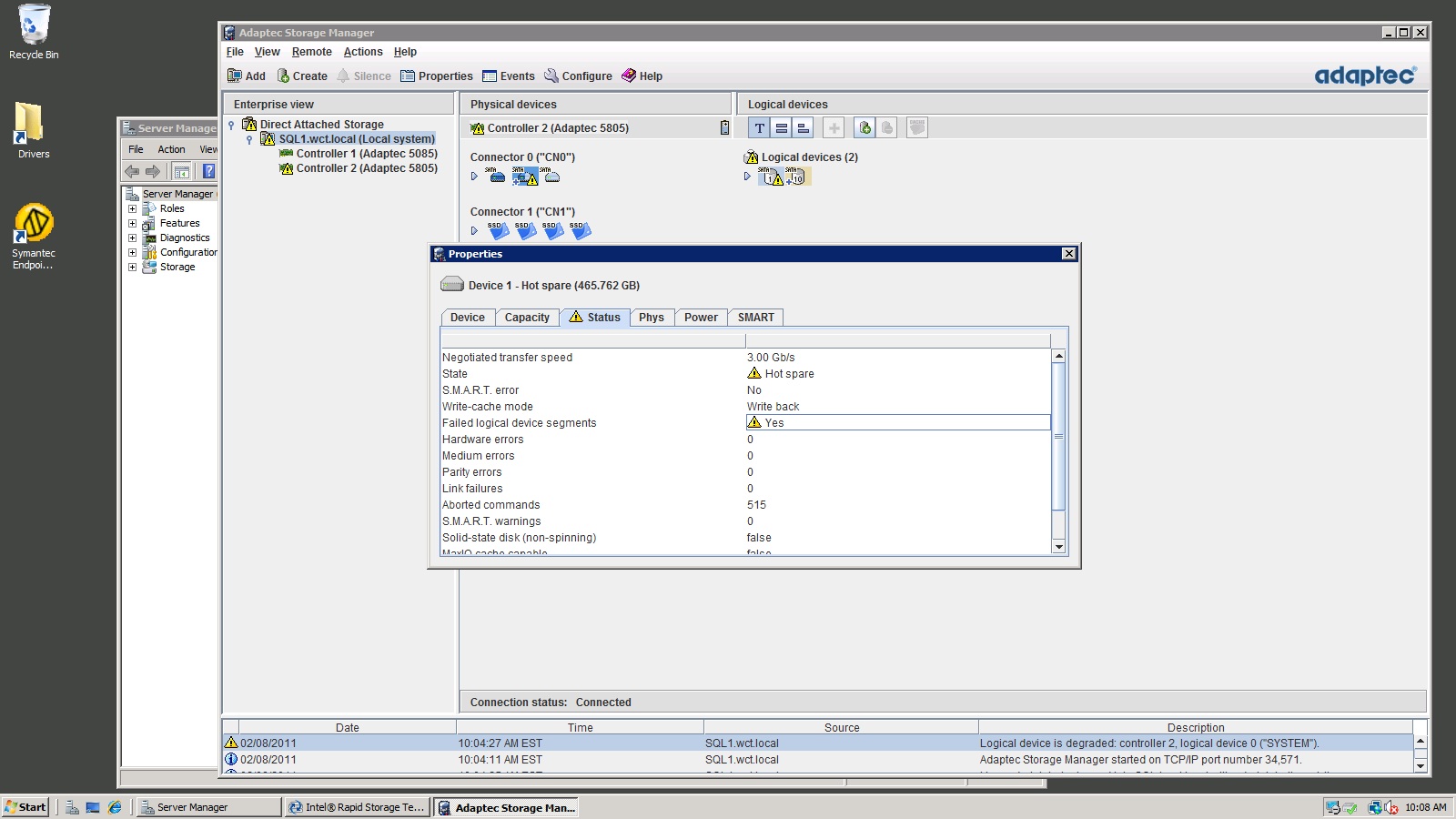Screen dimensions: 1456x819
Task: Expand Roles in Server Manager
Action: pyautogui.click(x=132, y=208)
